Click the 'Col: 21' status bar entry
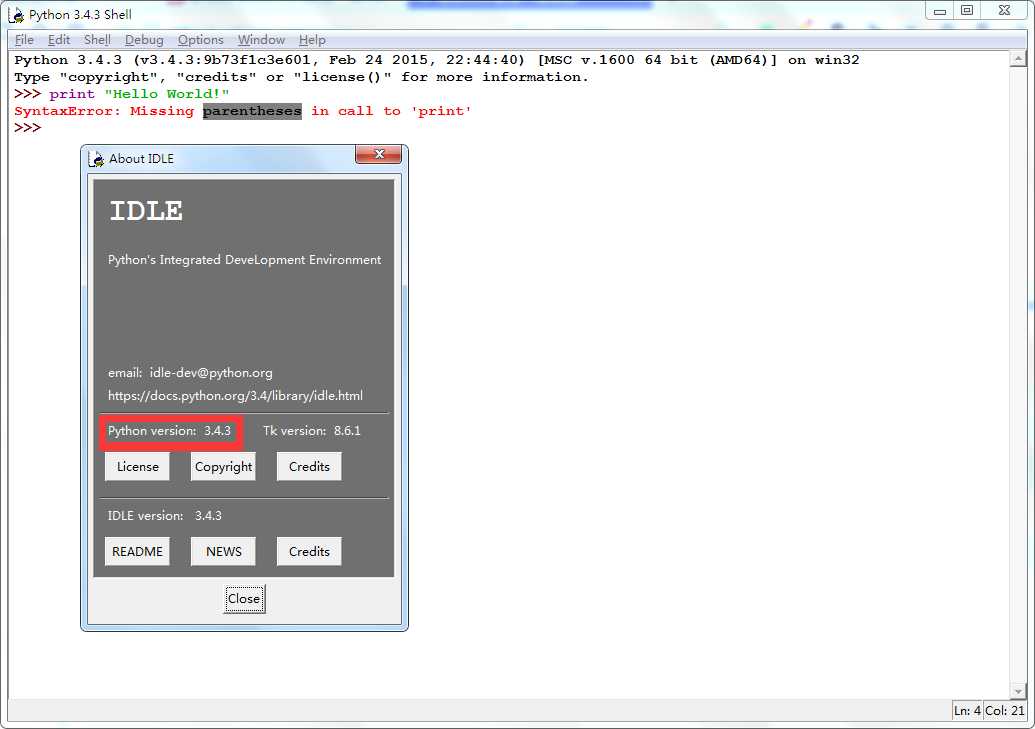Screen dimensions: 1035x729 click(x=1005, y=711)
